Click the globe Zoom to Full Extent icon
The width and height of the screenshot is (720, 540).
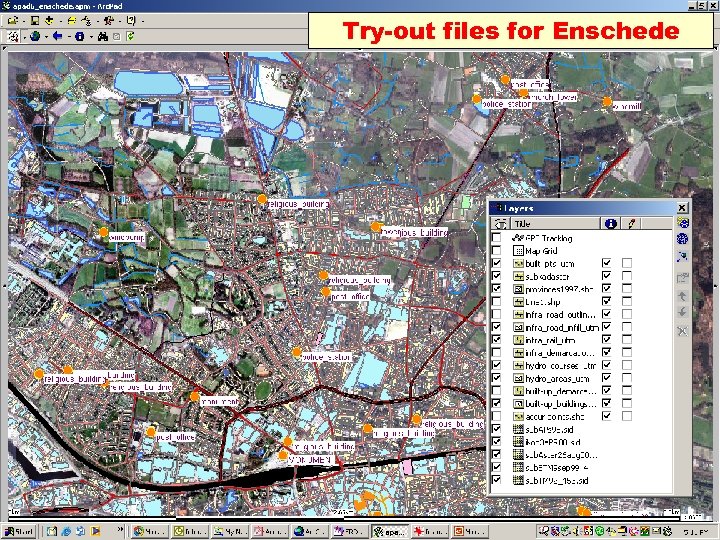point(35,36)
